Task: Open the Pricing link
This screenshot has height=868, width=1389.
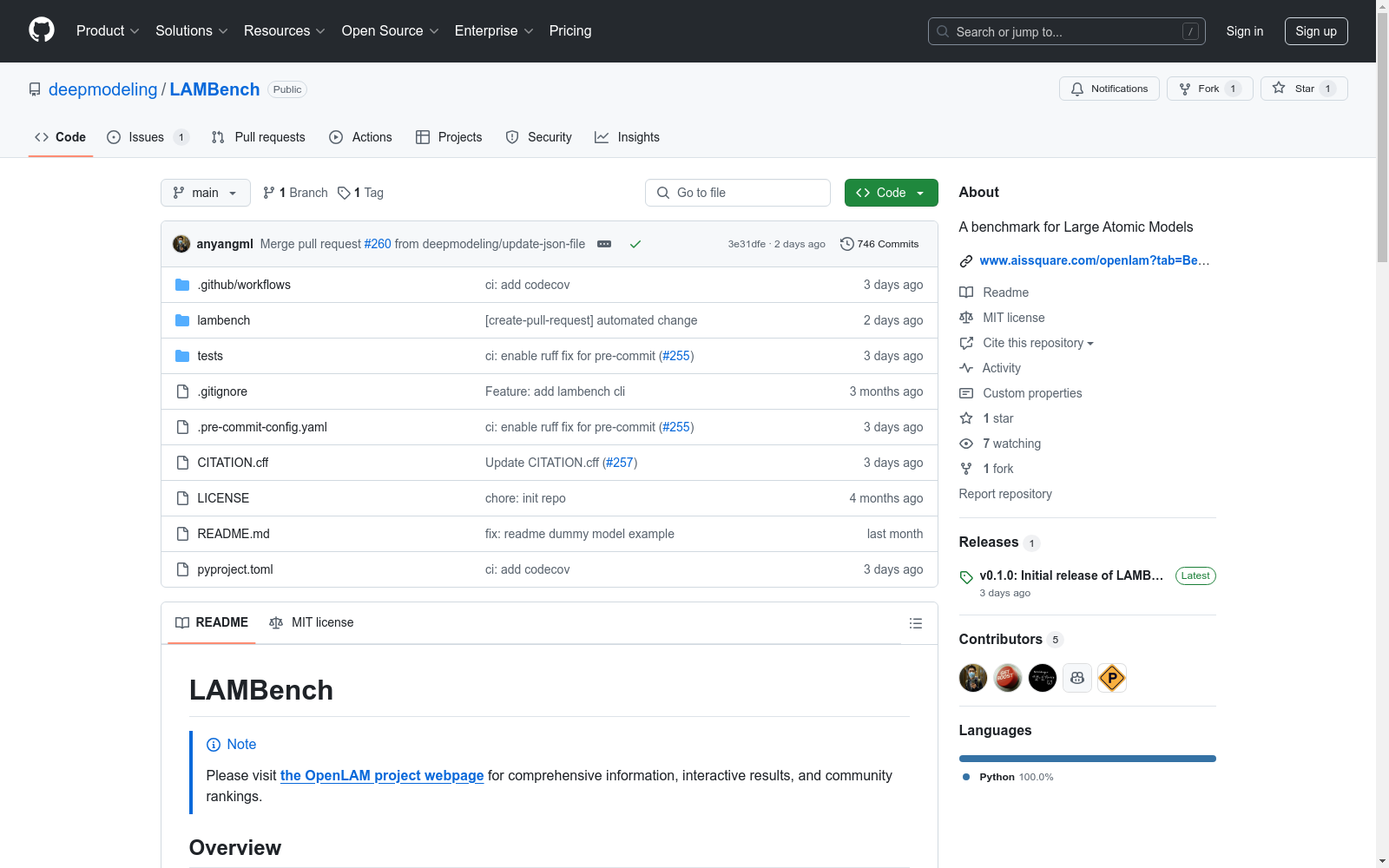Action: click(x=570, y=31)
